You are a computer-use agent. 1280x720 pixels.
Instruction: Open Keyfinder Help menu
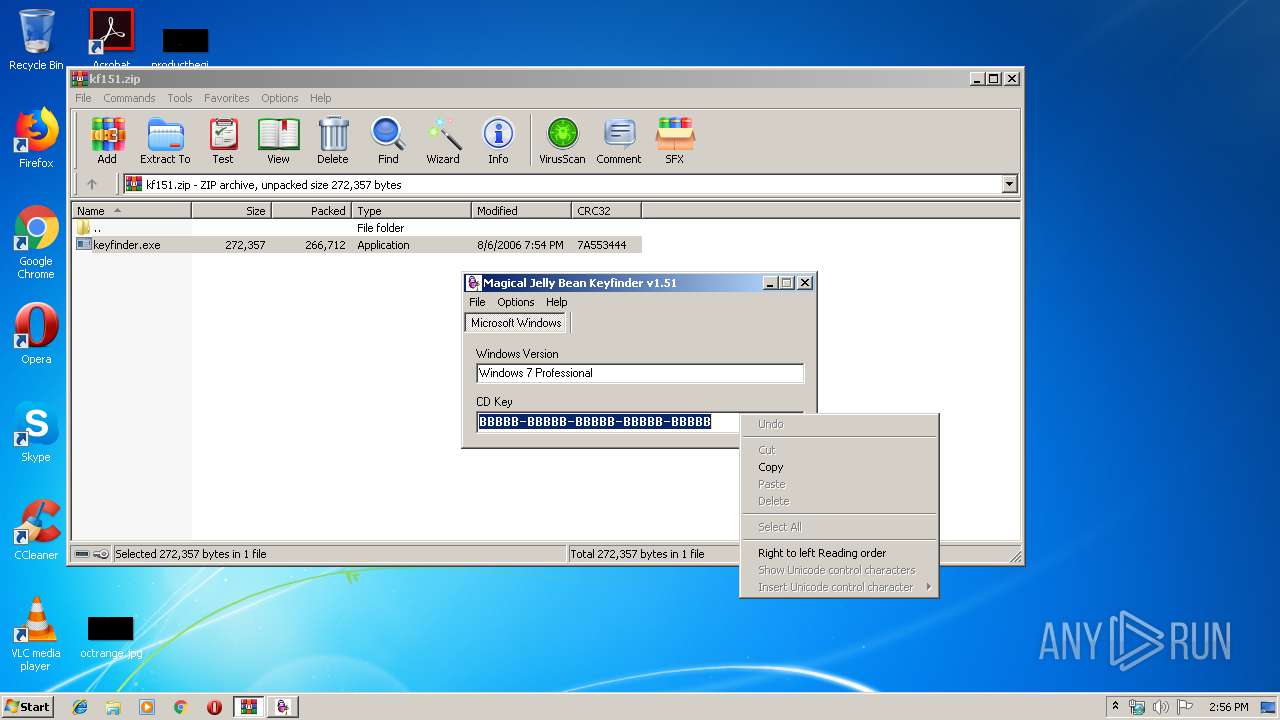click(x=556, y=302)
